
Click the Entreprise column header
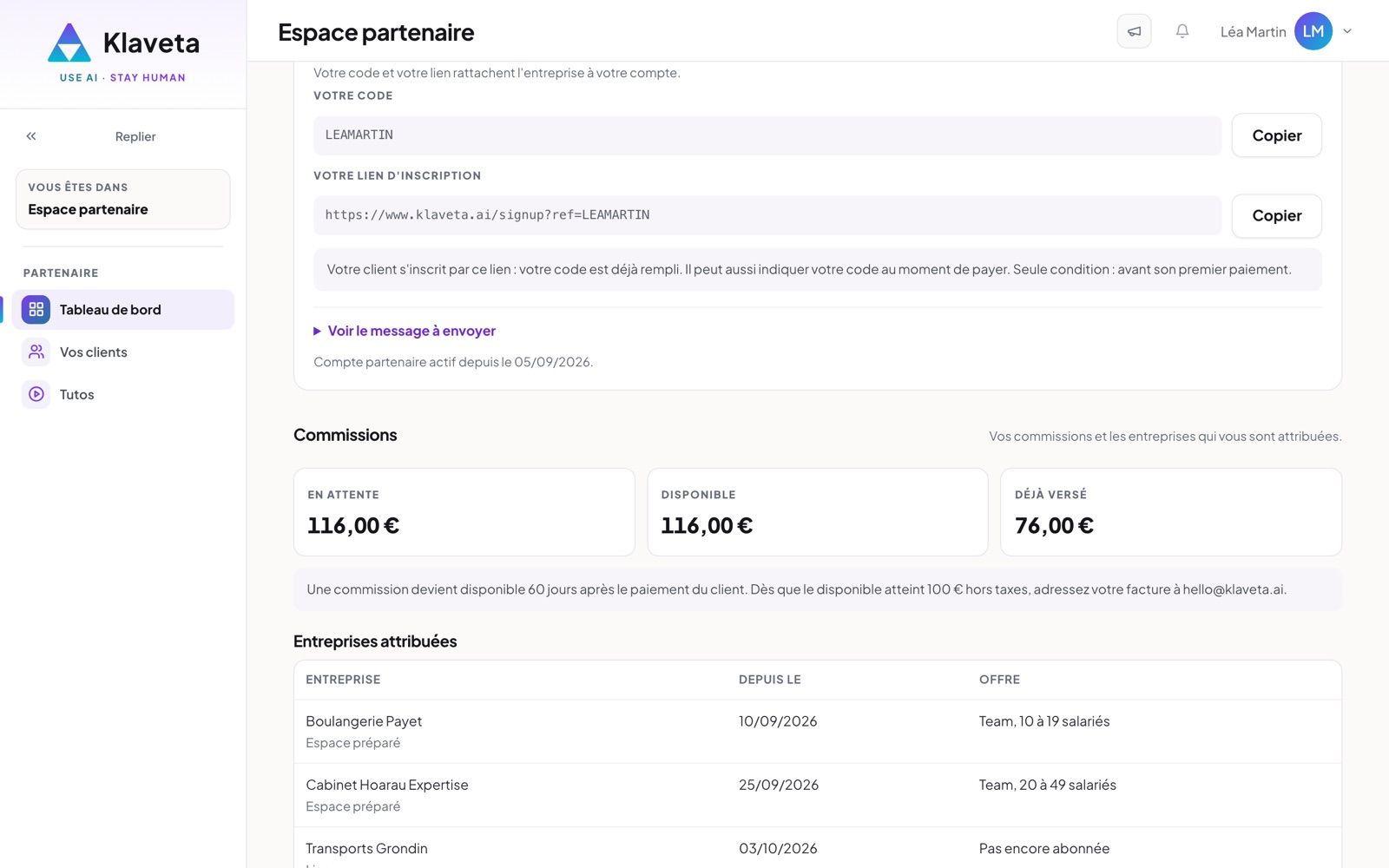(343, 680)
